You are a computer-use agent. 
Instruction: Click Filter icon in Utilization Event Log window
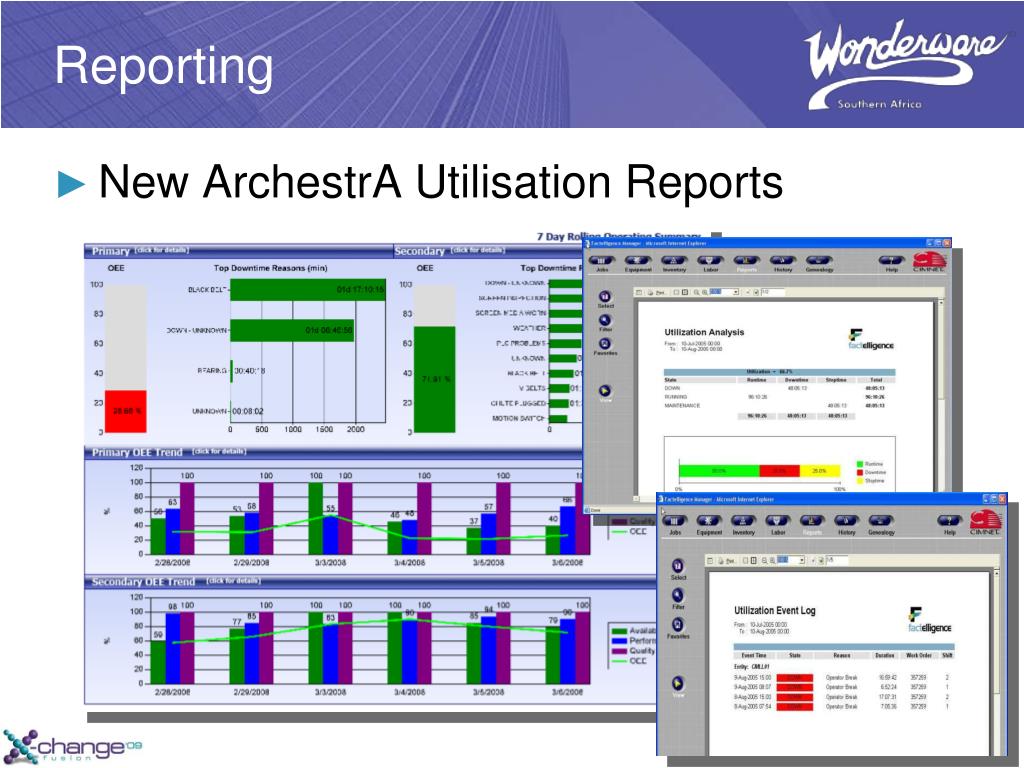coord(678,595)
